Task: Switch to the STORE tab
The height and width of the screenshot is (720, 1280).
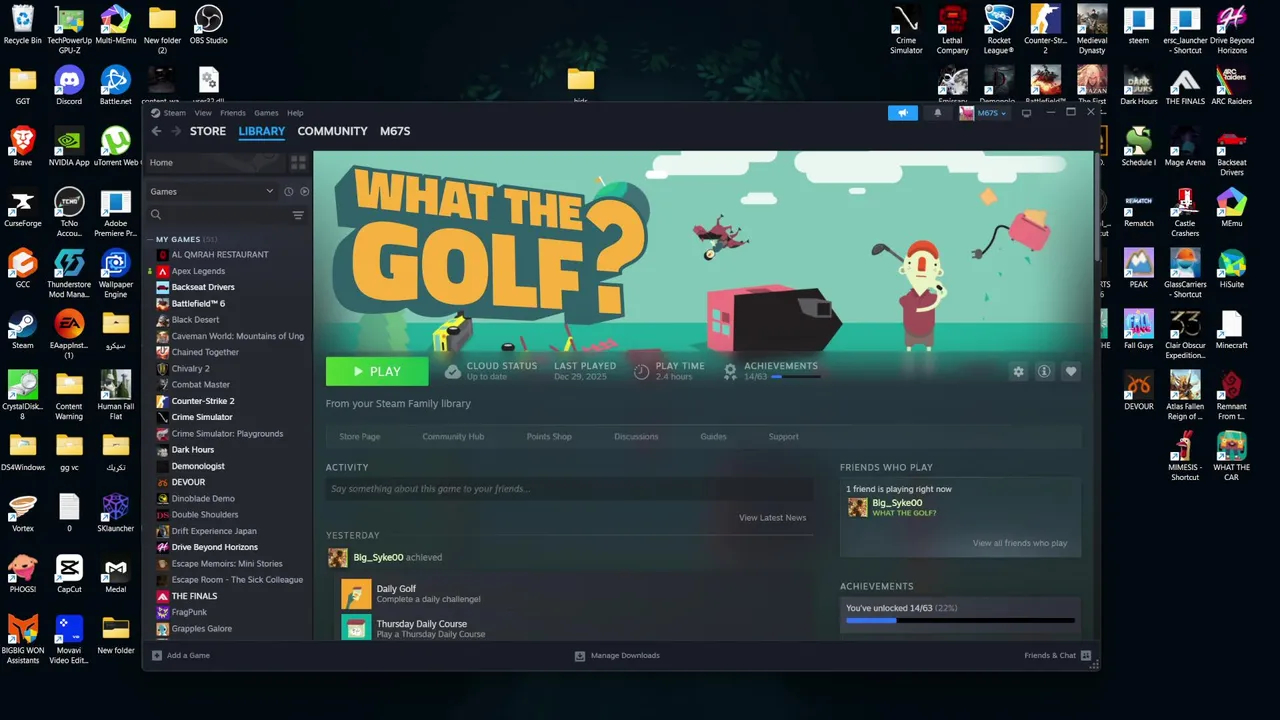Action: [x=208, y=131]
